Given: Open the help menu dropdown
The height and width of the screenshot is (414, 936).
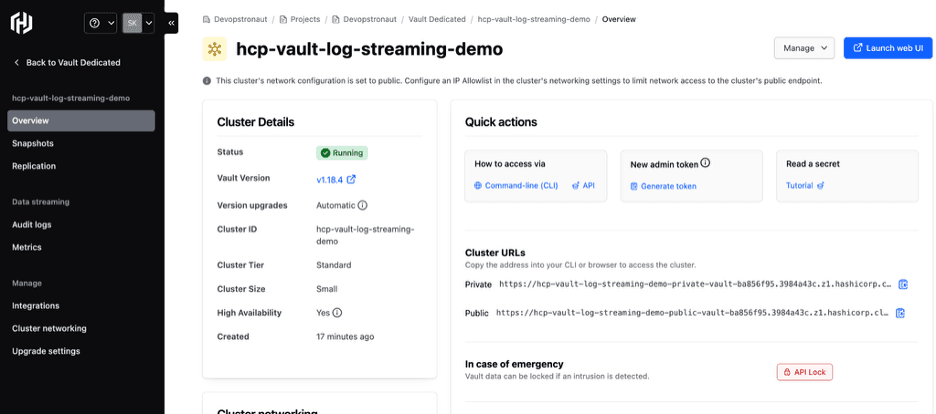Looking at the screenshot, I should tap(101, 22).
